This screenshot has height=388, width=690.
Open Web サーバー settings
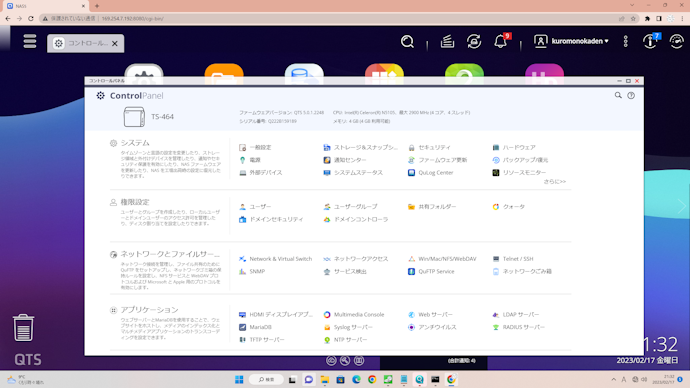pyautogui.click(x=430, y=315)
